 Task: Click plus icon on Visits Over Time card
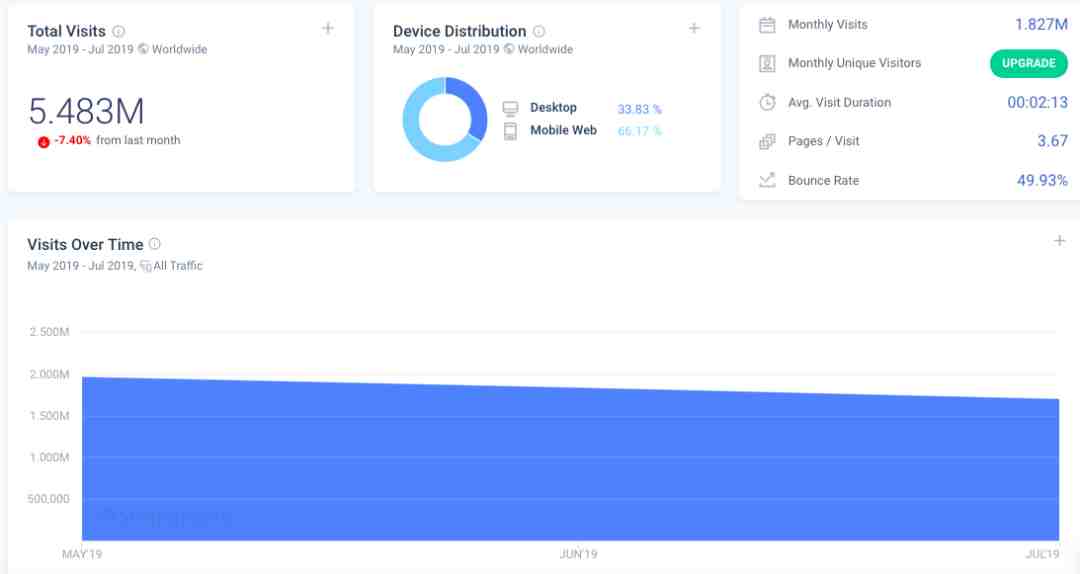pyautogui.click(x=1059, y=240)
